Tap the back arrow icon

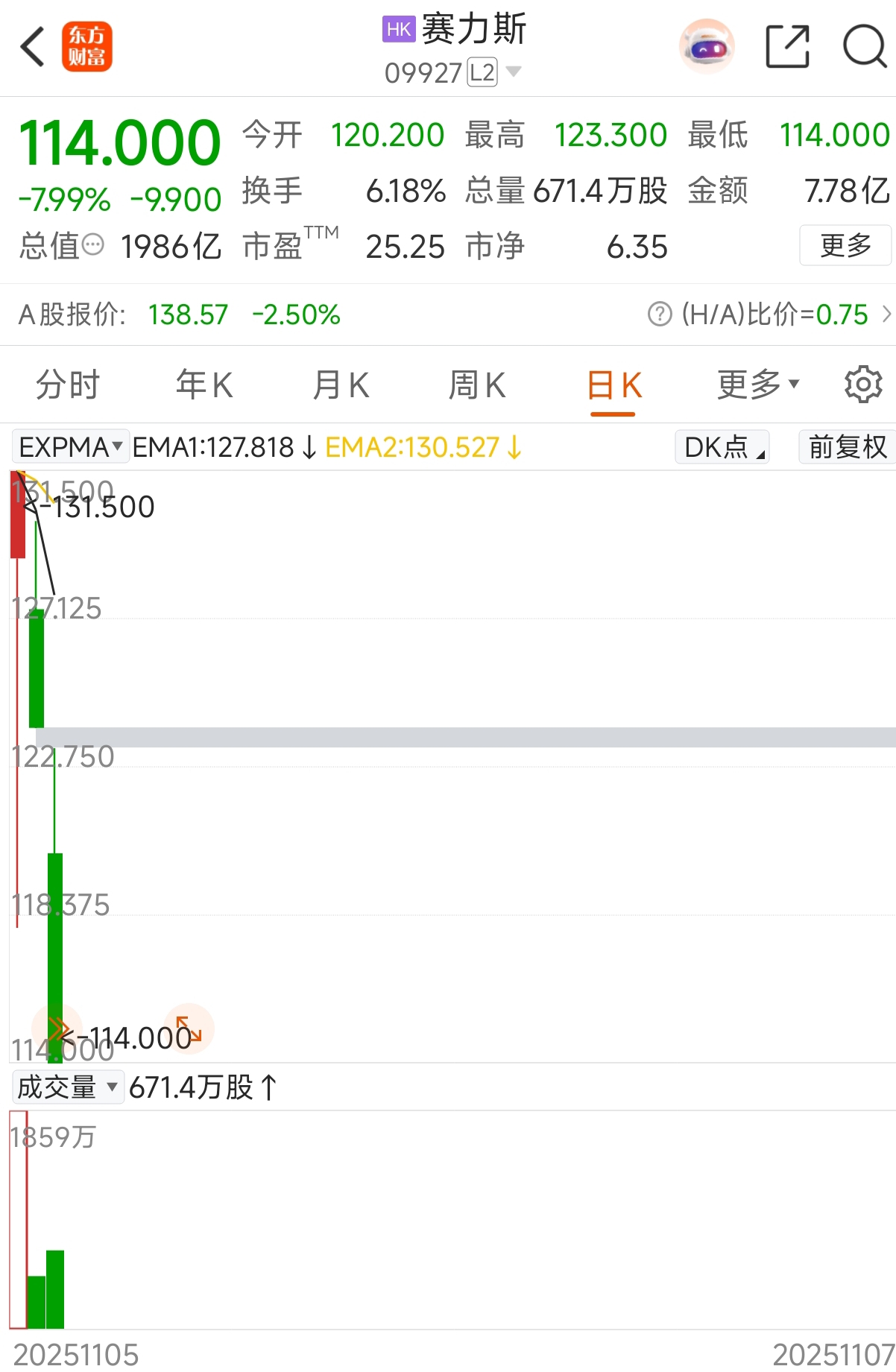coord(33,47)
